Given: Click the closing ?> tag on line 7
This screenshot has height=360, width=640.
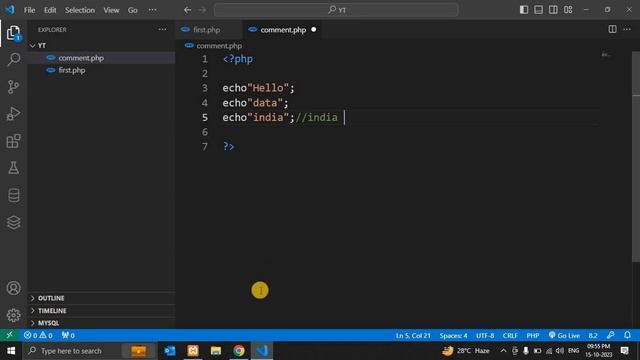Looking at the screenshot, I should (x=229, y=147).
